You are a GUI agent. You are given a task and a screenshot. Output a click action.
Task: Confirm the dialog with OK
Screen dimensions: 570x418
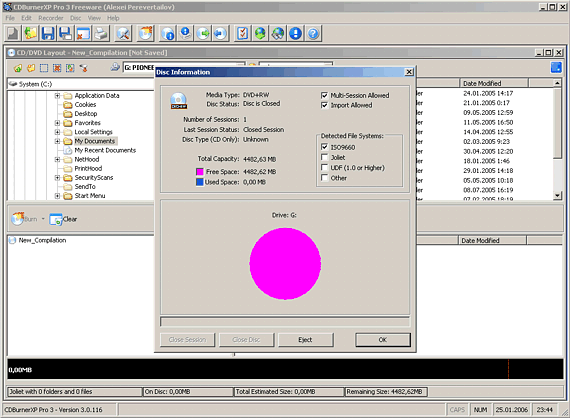(x=383, y=340)
